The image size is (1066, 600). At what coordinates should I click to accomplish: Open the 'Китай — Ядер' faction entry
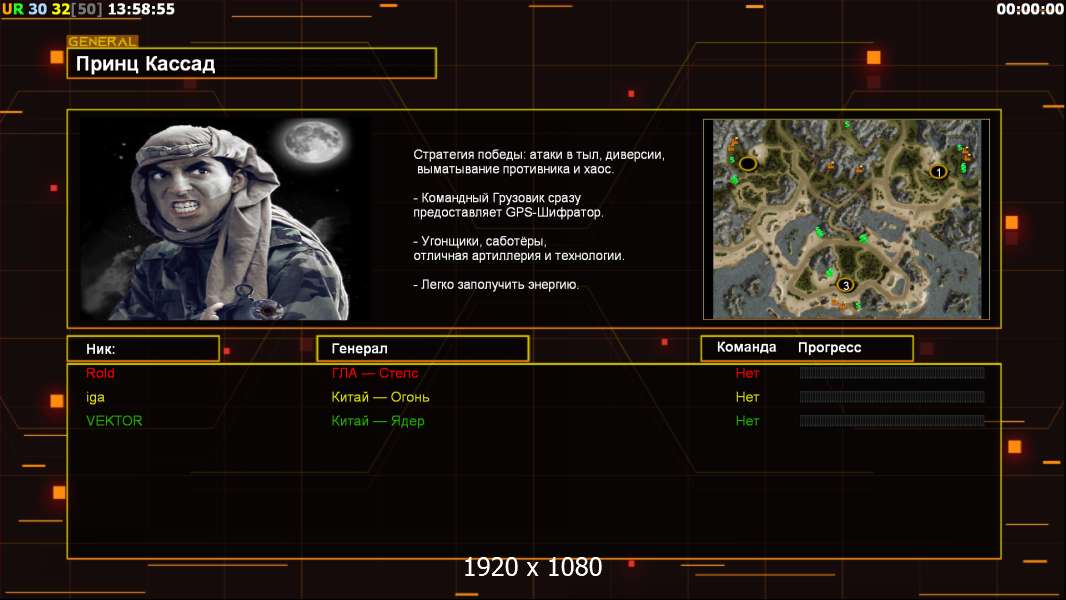coord(377,421)
